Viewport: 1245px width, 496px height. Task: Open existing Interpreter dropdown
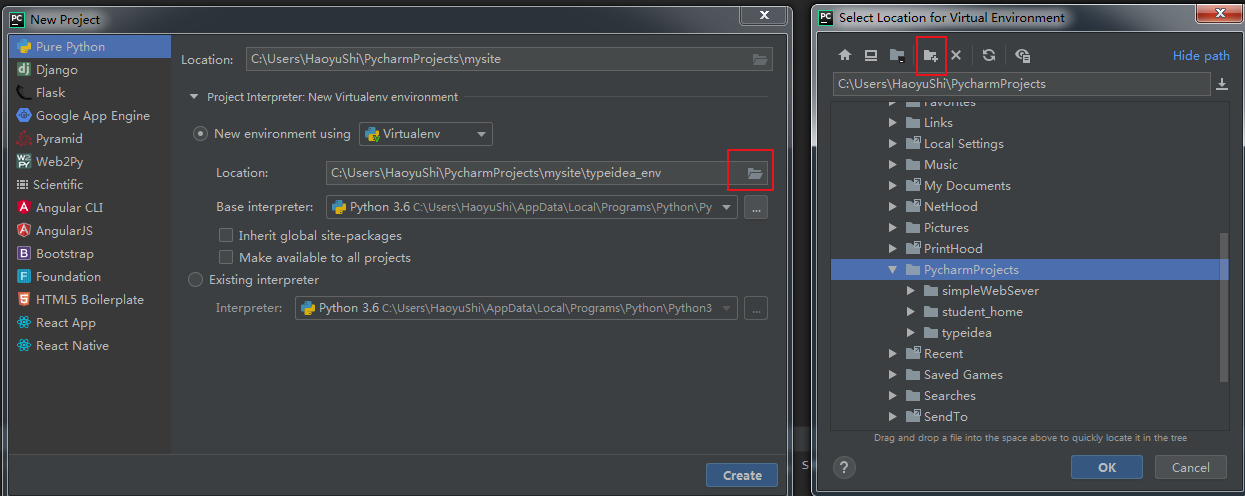tap(516, 308)
